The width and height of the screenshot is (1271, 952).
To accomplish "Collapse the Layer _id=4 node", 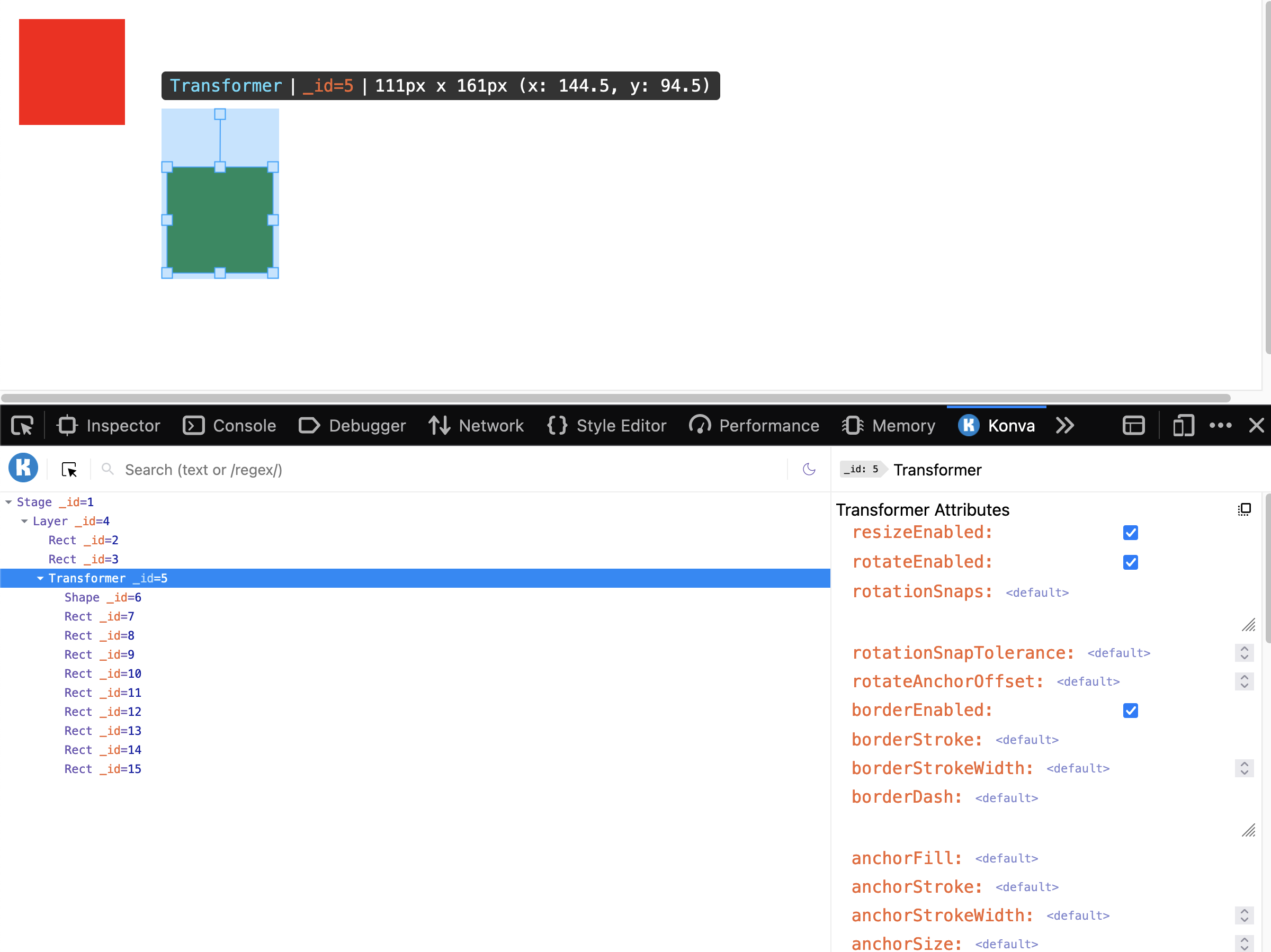I will [x=24, y=521].
